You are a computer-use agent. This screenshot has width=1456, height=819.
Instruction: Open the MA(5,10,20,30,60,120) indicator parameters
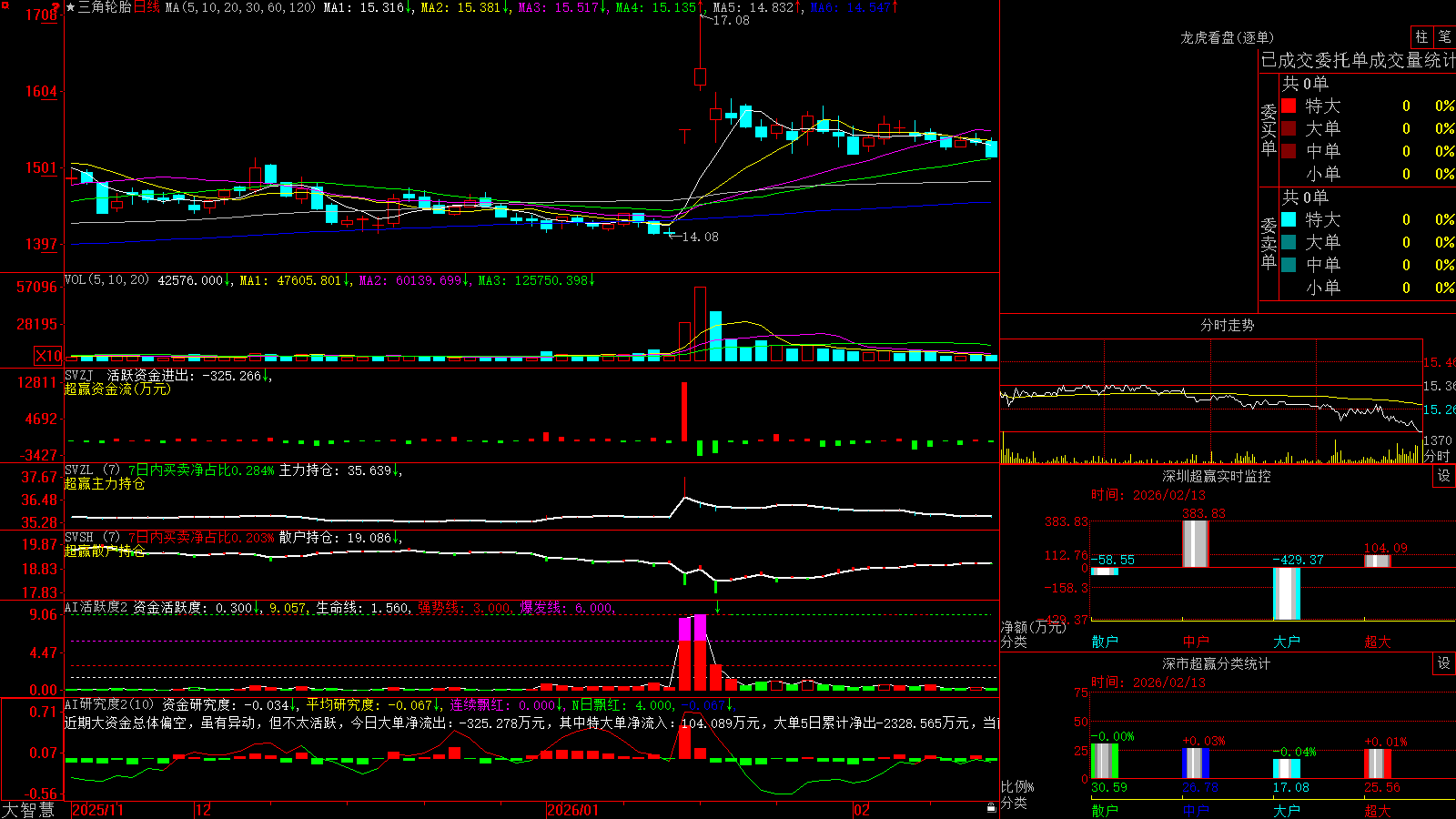(240, 7)
